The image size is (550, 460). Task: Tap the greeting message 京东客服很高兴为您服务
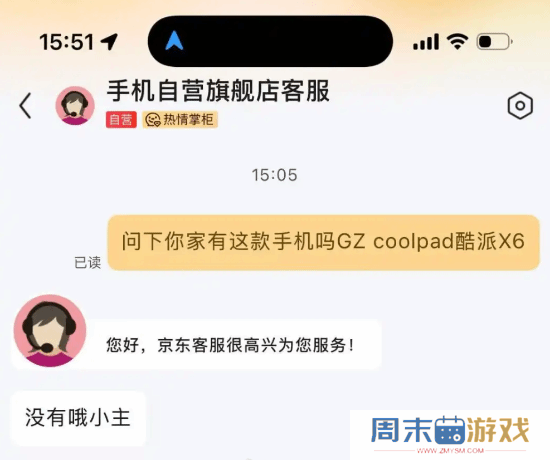[x=230, y=345]
